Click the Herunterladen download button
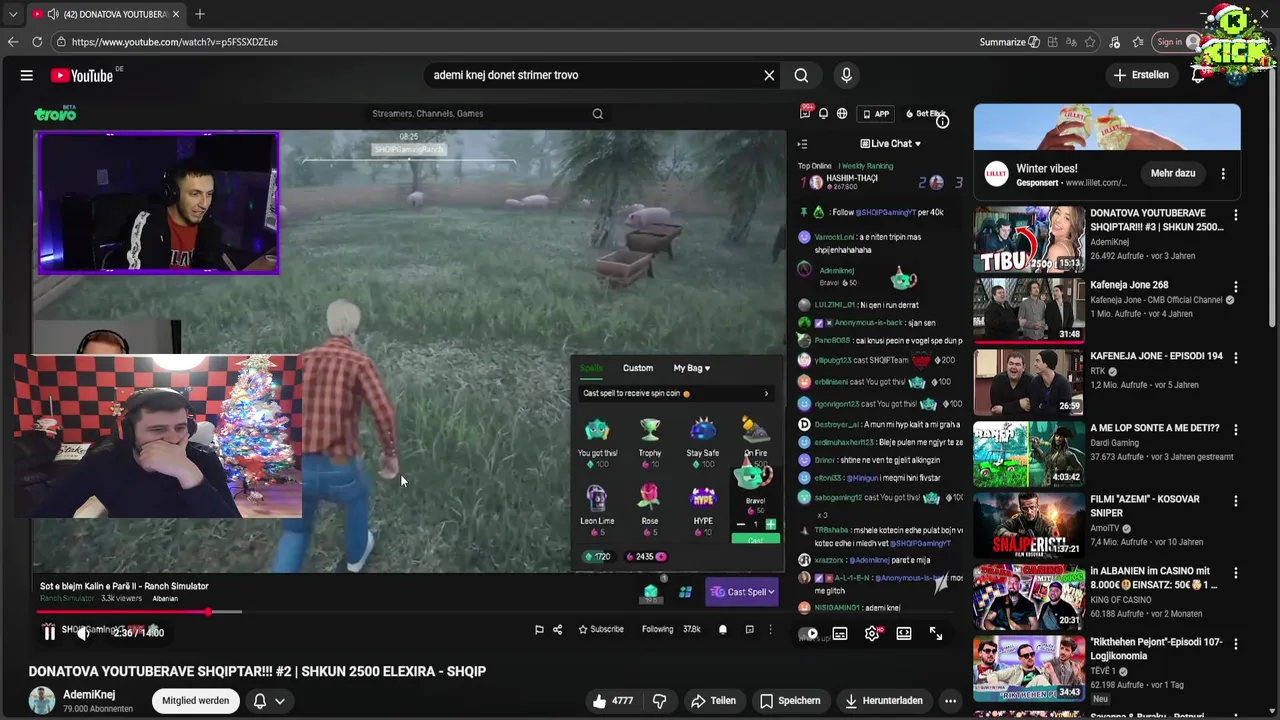The height and width of the screenshot is (720, 1280). coord(883,701)
